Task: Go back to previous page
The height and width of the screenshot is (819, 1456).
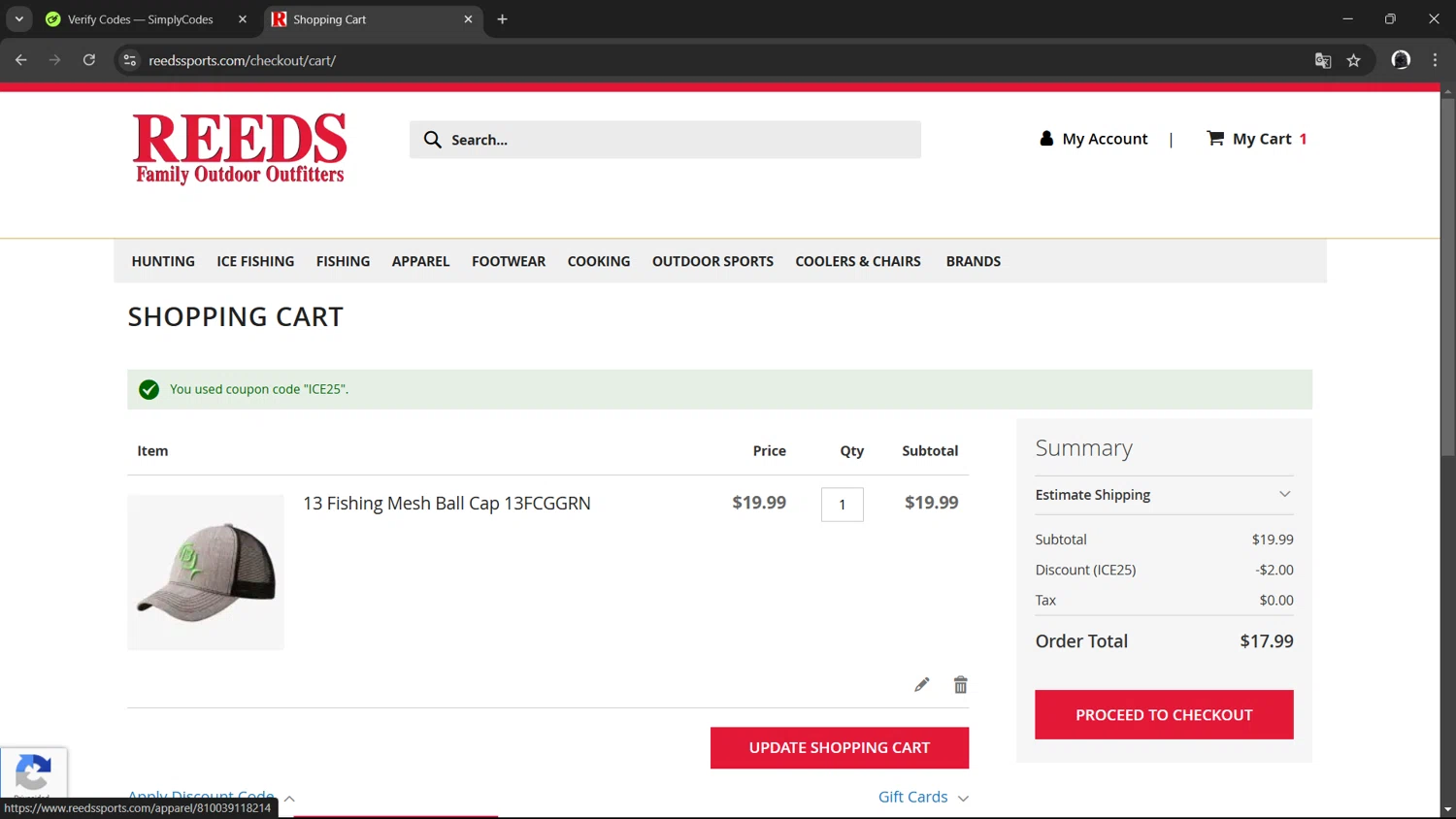Action: coord(21,60)
